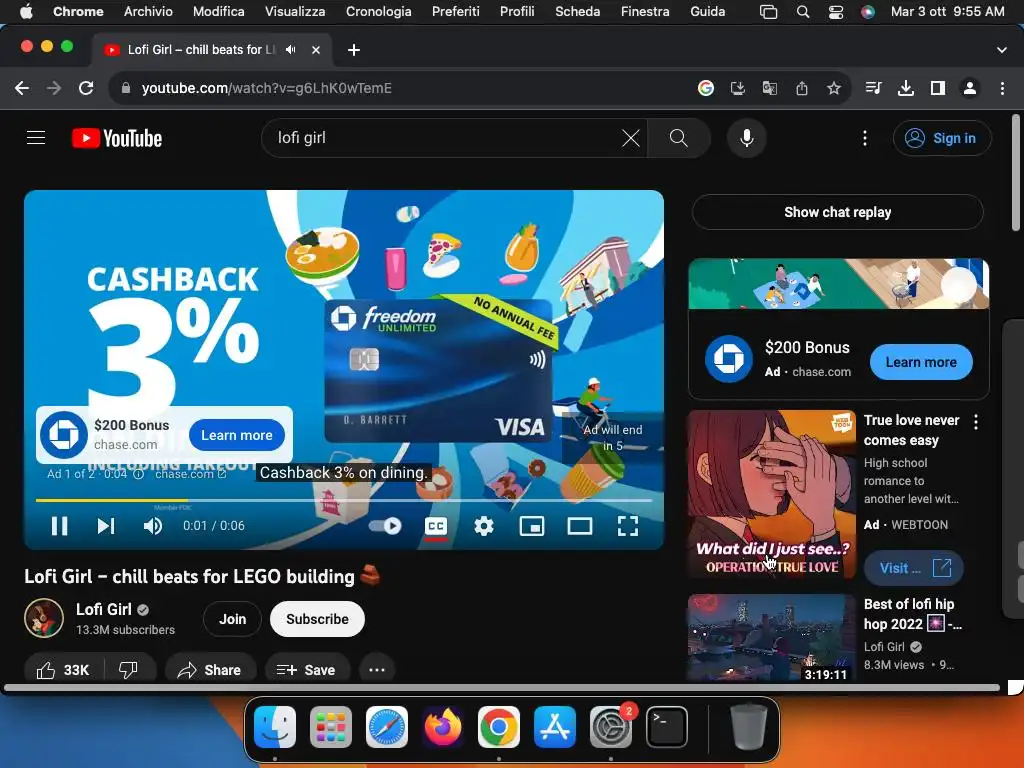Screen dimensions: 1024x768
Task: Enable miniplayer mode icon
Action: point(532,526)
